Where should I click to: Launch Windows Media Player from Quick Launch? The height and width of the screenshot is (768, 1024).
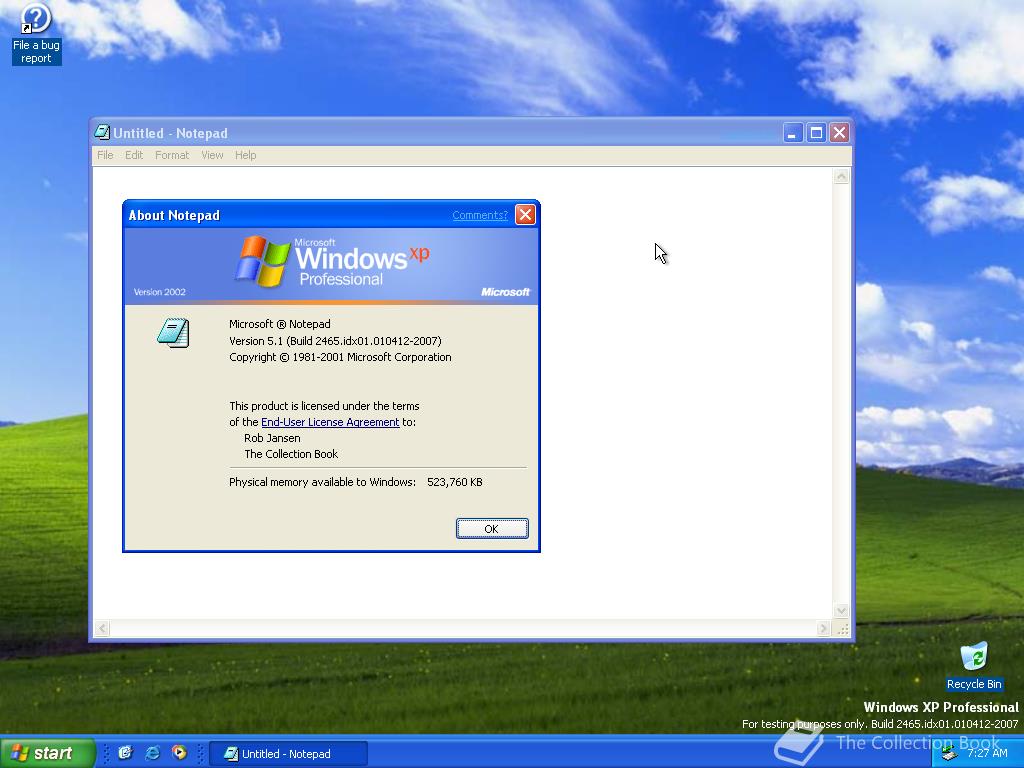coord(179,753)
